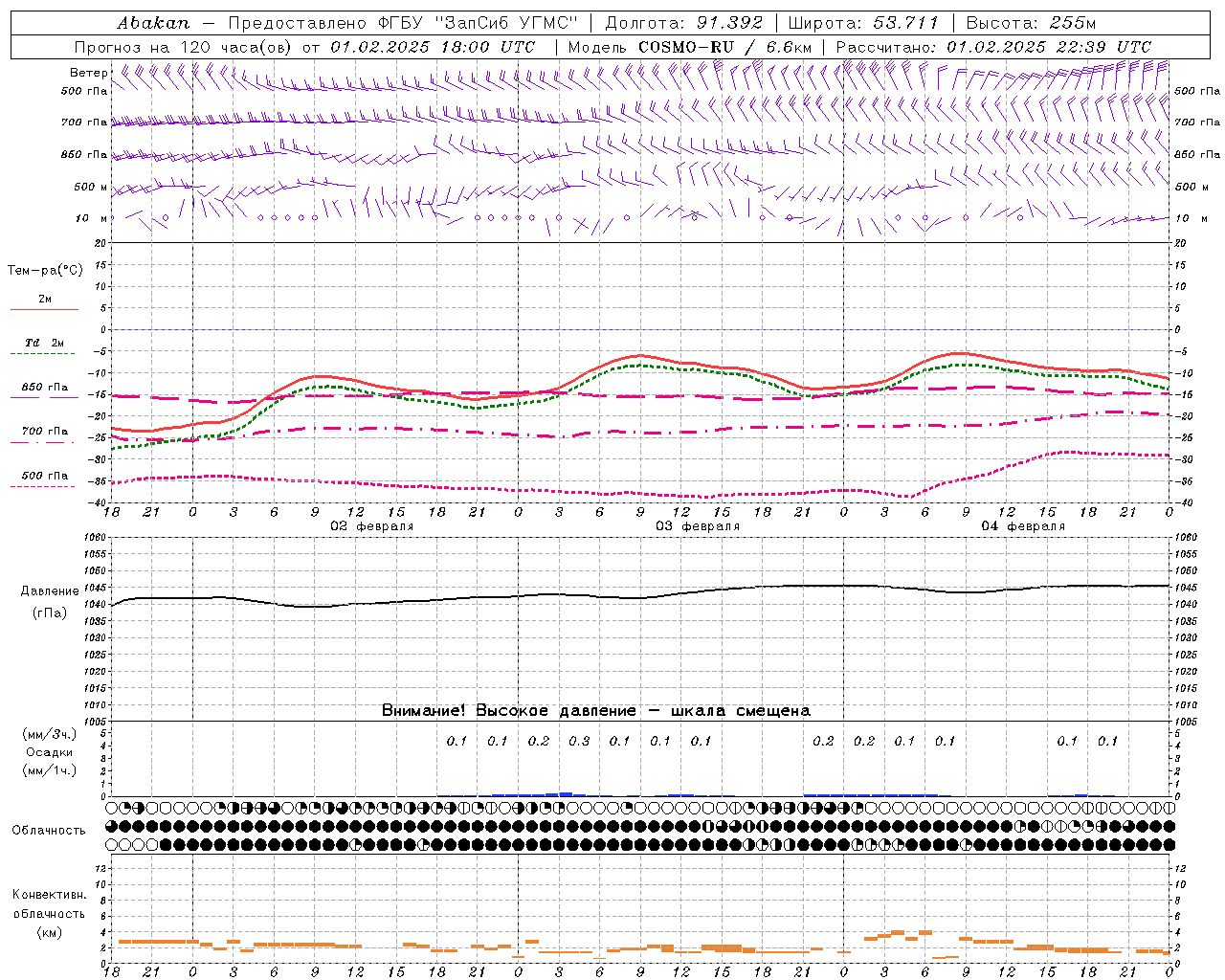
Task: Click the "(км)" unit under convective cloudiness
Action: (49, 932)
